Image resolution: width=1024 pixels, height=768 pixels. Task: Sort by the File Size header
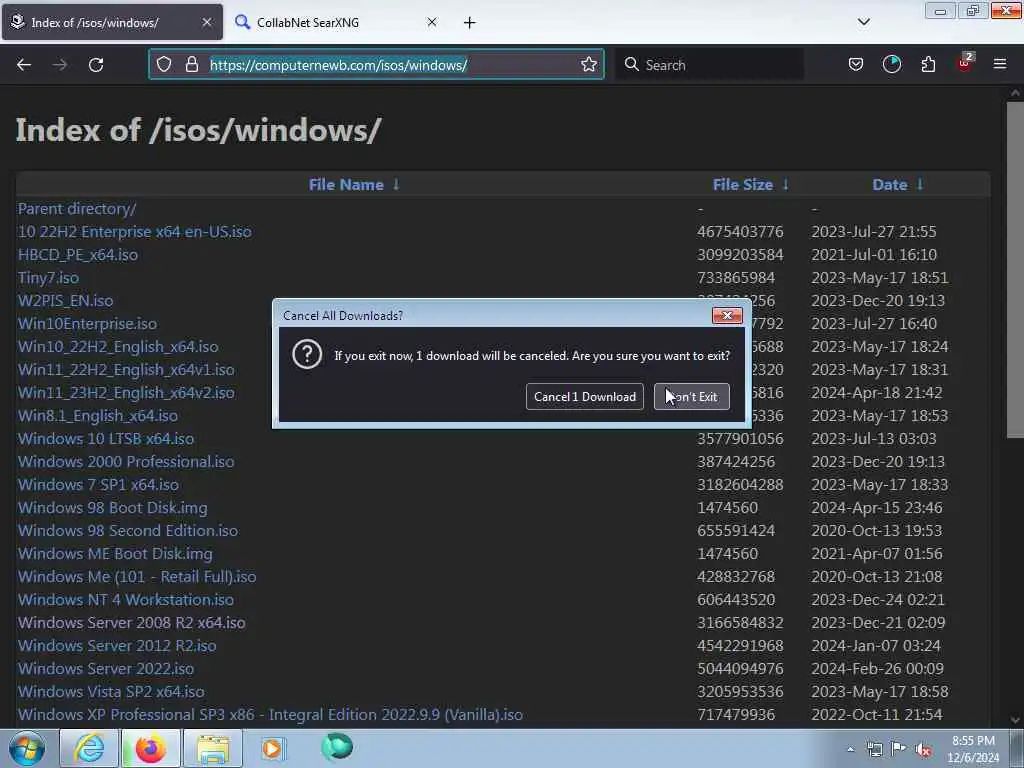743,185
